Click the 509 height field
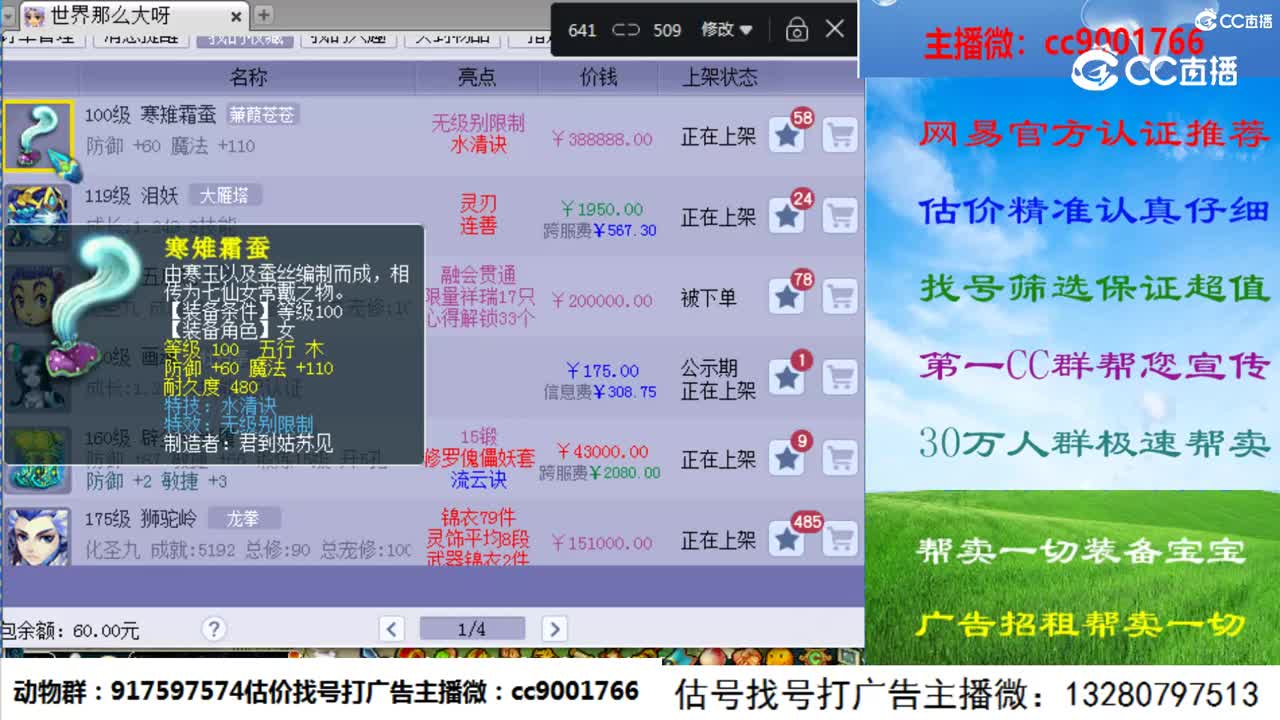Image resolution: width=1280 pixels, height=720 pixels. pyautogui.click(x=667, y=30)
